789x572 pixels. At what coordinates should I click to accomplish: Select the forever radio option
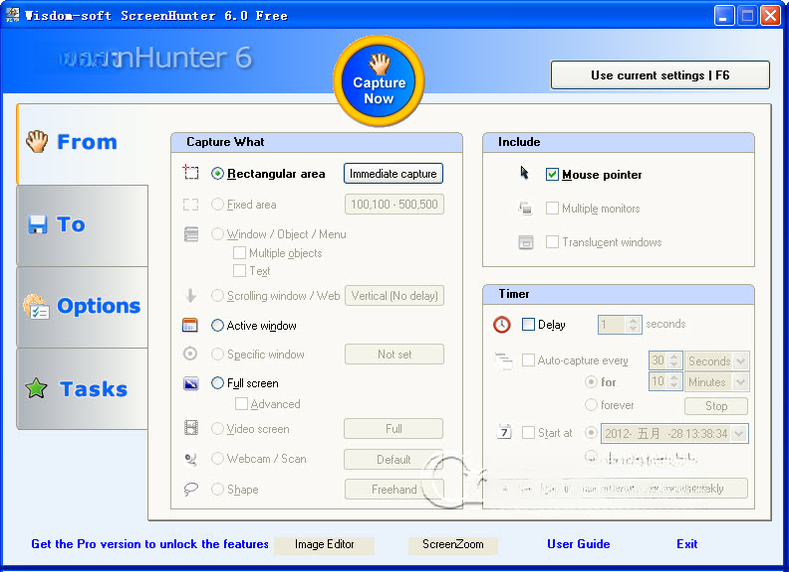click(x=591, y=404)
